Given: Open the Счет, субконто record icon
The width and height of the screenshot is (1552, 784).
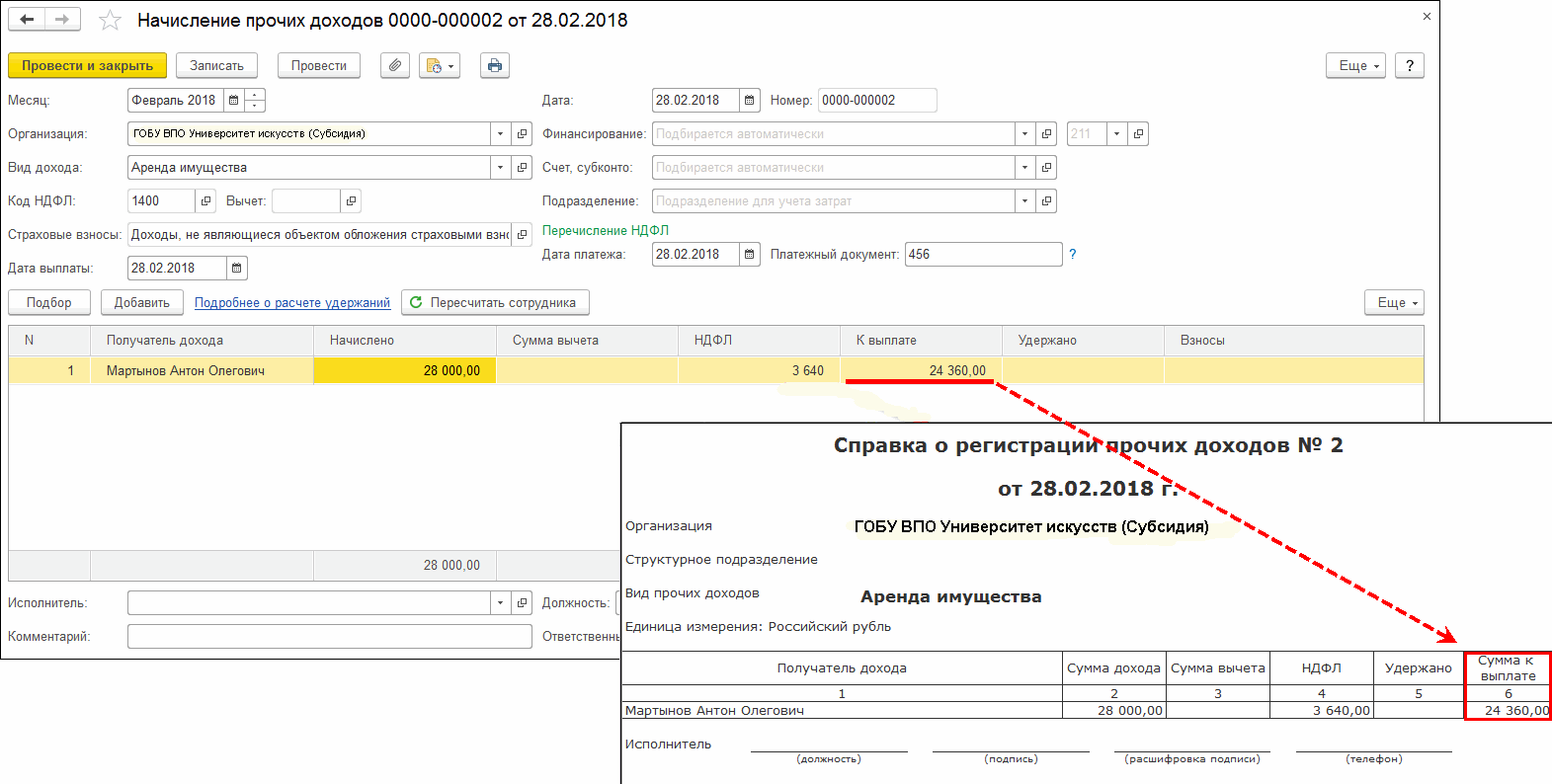Looking at the screenshot, I should click(x=1047, y=167).
